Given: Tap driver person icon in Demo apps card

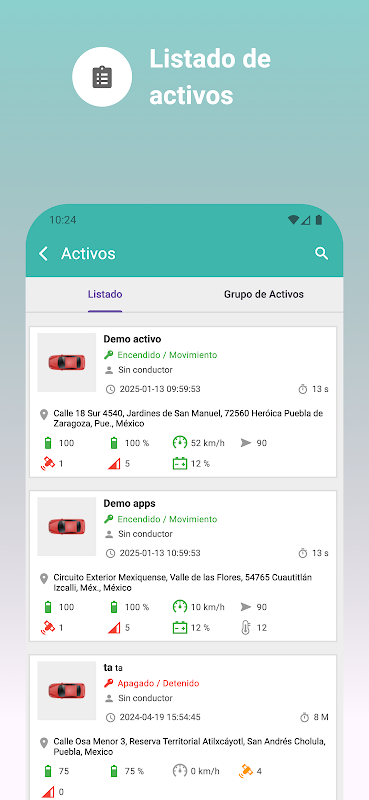Looking at the screenshot, I should coord(109,534).
